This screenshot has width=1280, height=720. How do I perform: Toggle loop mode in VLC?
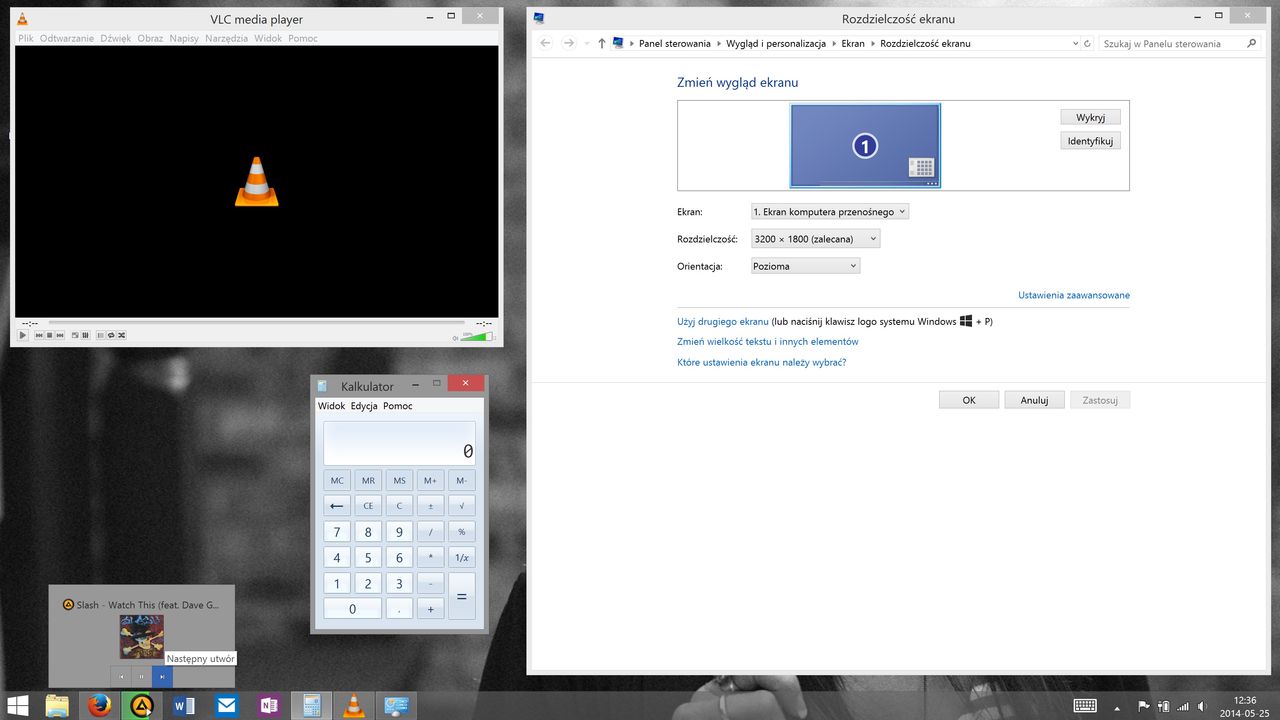pos(111,335)
